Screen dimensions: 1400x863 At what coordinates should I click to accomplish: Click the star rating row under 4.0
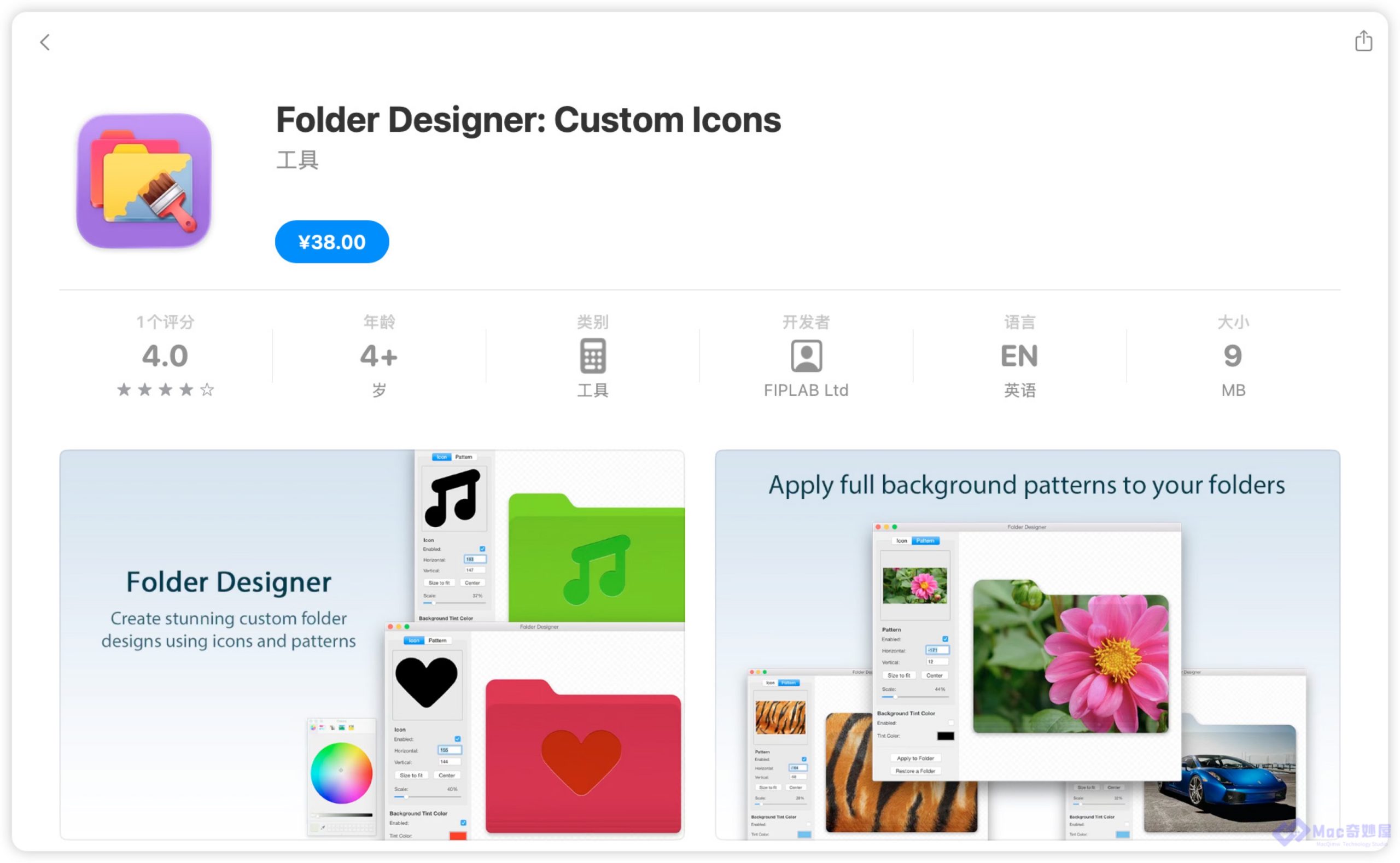[165, 390]
